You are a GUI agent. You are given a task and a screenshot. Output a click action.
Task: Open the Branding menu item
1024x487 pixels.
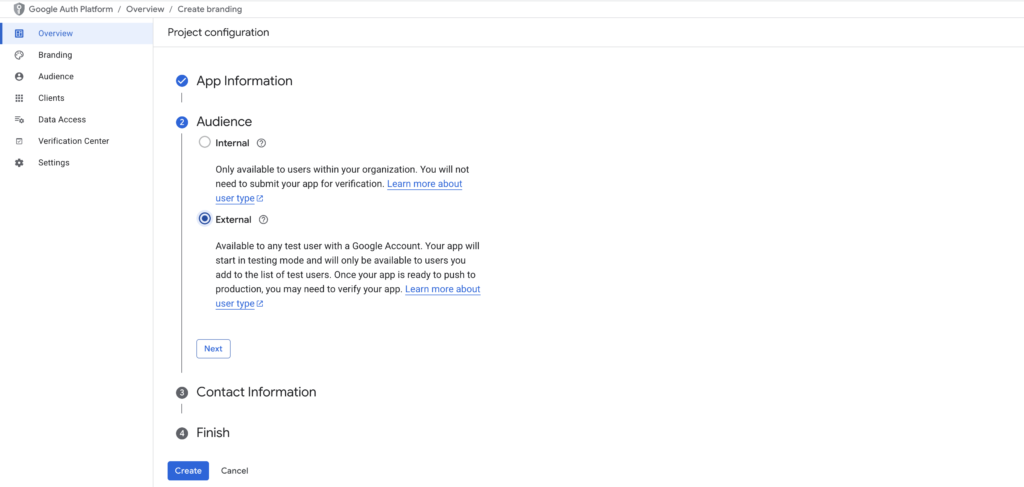tap(55, 55)
